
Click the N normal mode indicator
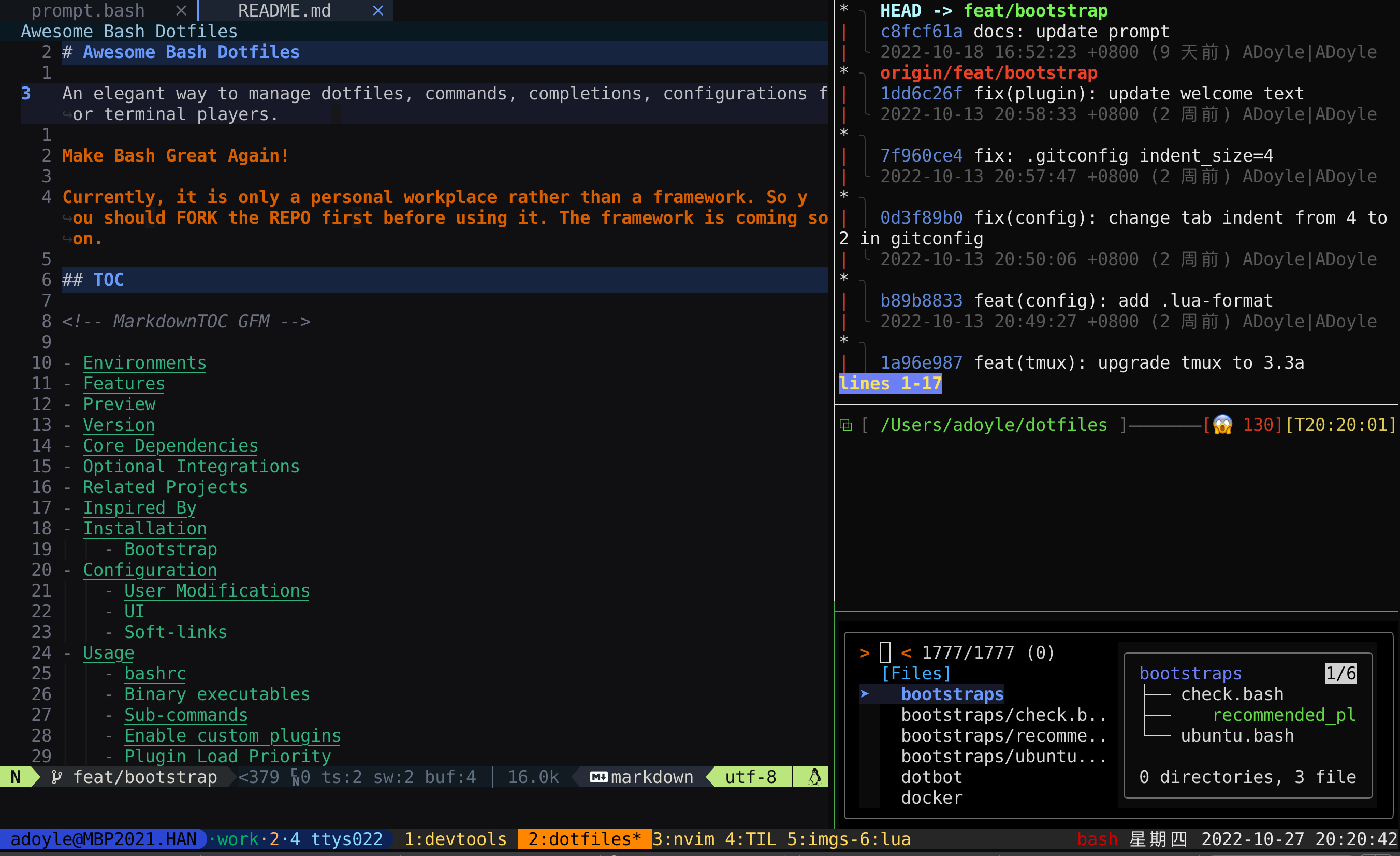(16, 777)
